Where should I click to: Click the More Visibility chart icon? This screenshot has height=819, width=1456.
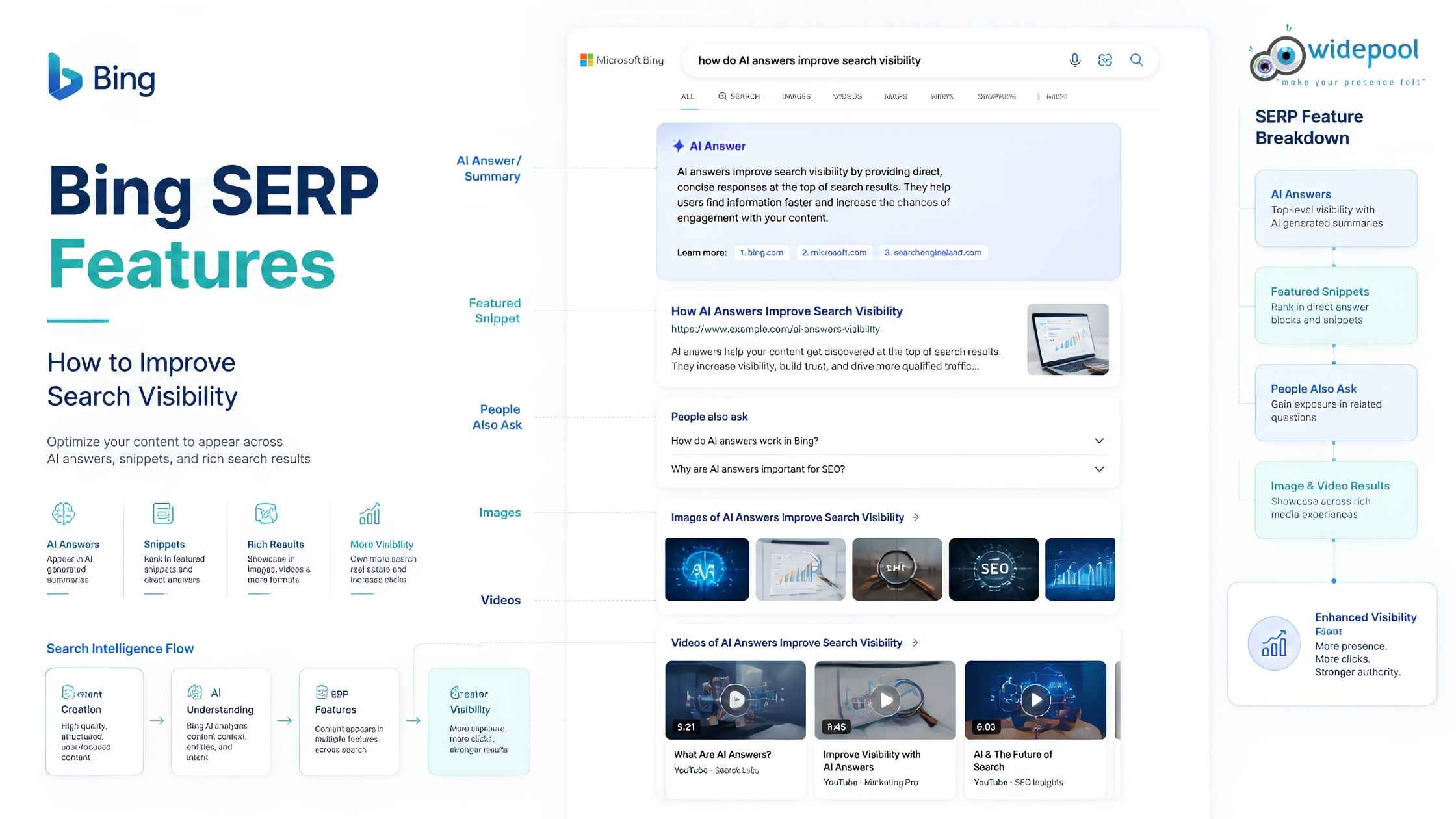pyautogui.click(x=370, y=513)
